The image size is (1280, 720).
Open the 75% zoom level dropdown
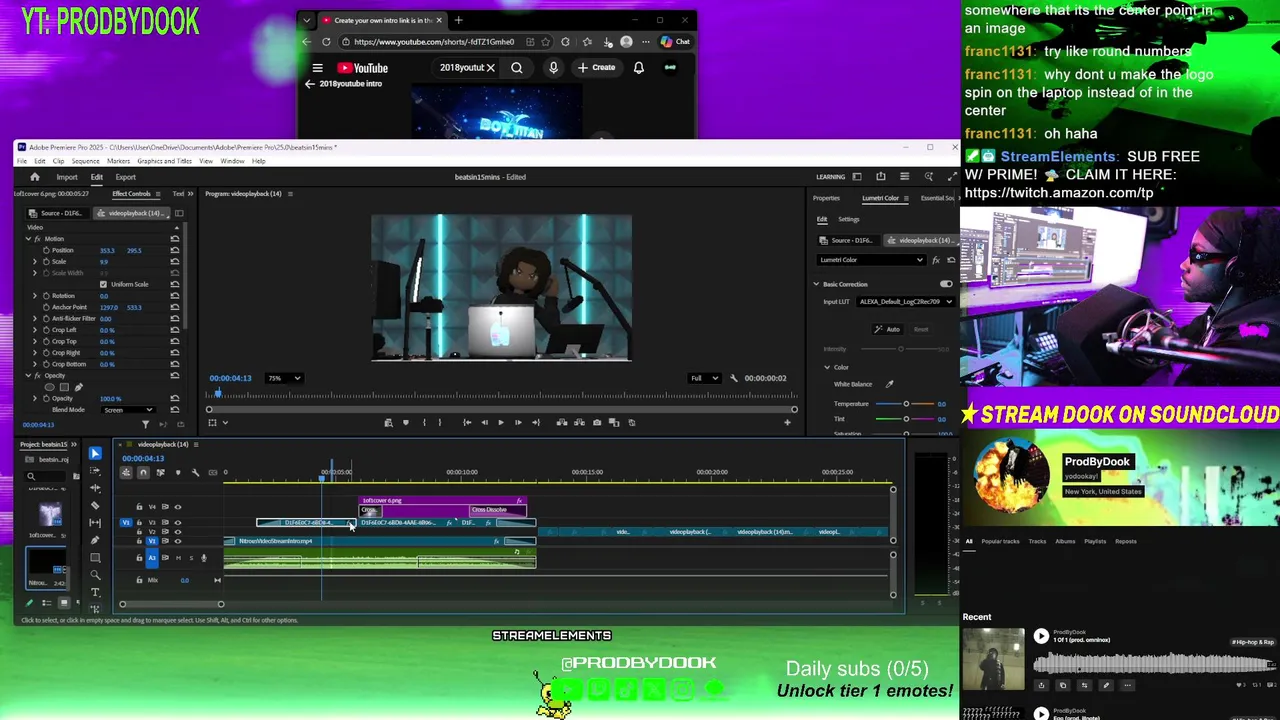coord(285,378)
